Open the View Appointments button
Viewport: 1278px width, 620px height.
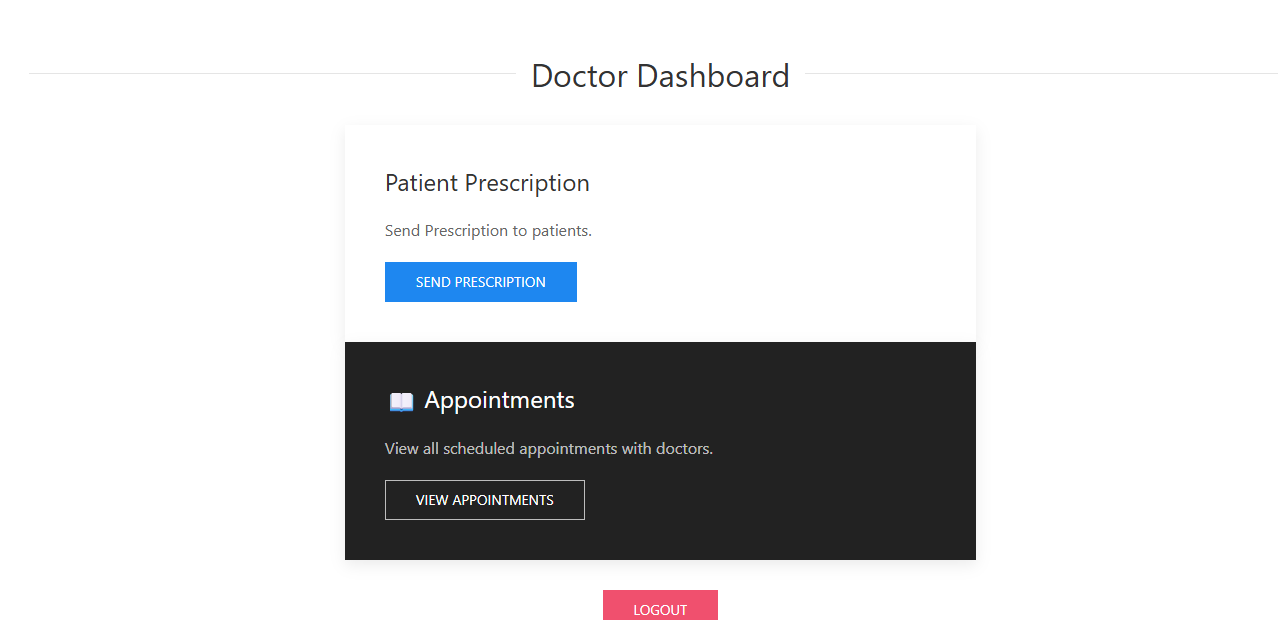(x=485, y=500)
